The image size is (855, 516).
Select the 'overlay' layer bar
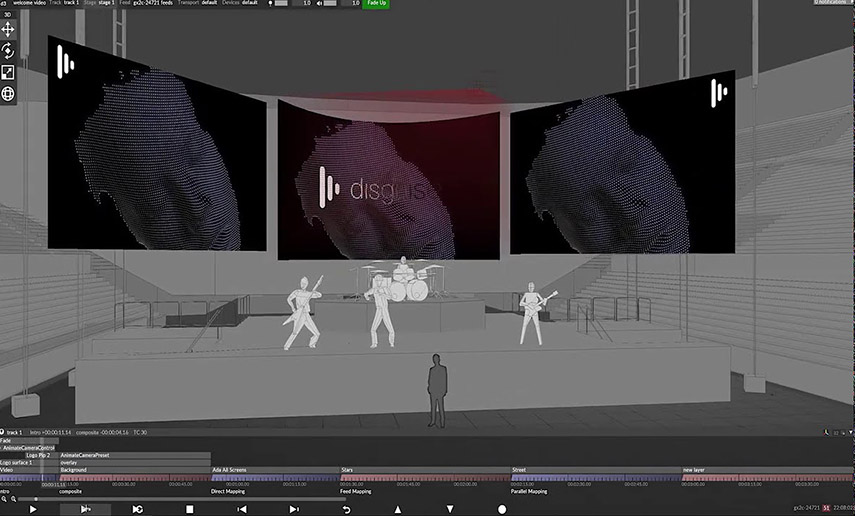(135, 463)
